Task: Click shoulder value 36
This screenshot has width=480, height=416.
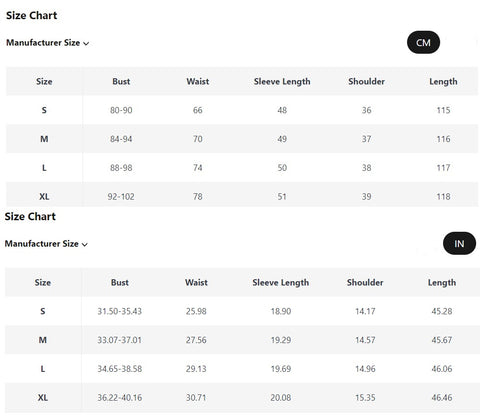Action: pos(366,110)
